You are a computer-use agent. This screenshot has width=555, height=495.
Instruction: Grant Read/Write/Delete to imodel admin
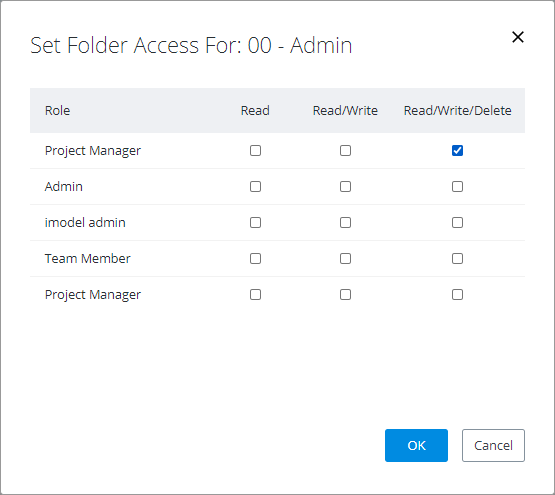[x=457, y=223]
